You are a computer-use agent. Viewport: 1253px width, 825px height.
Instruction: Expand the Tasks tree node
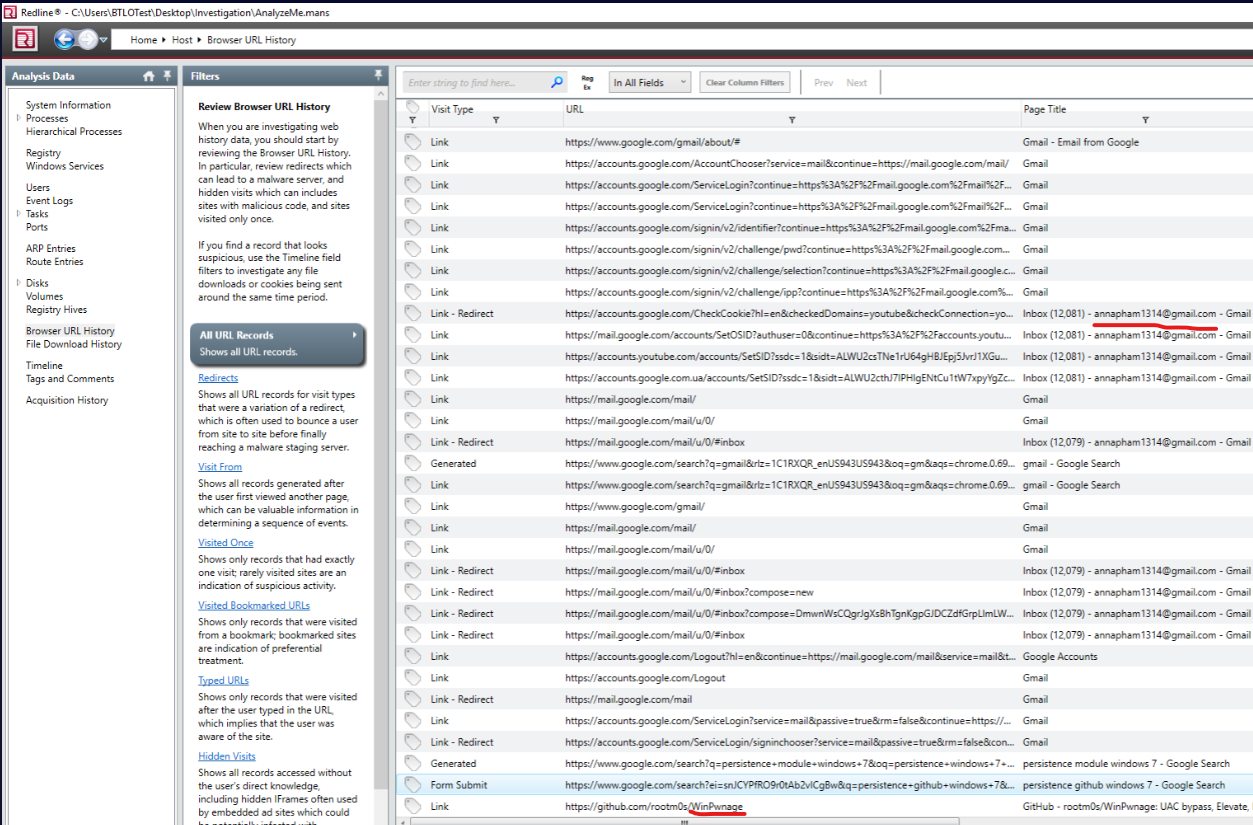click(18, 214)
